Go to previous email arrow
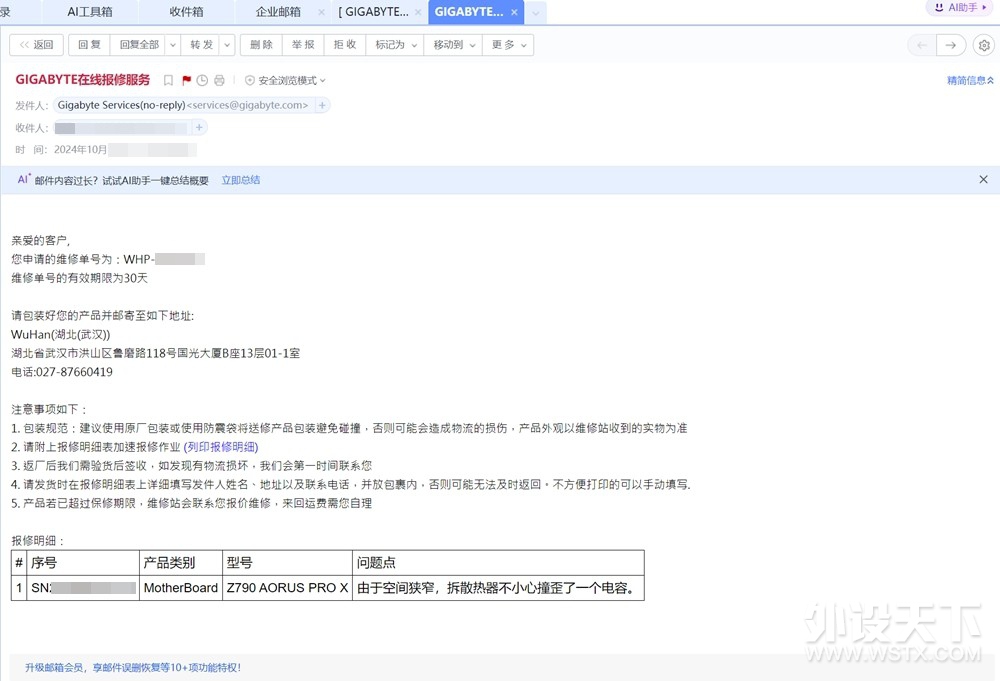Image resolution: width=1000 pixels, height=681 pixels. pyautogui.click(x=922, y=45)
